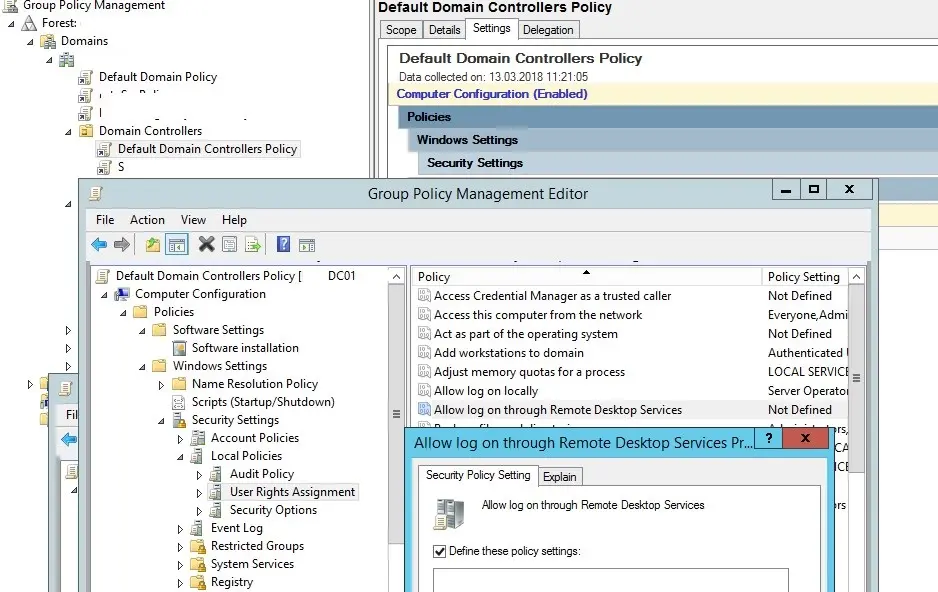Select the Security Policy Setting tab
Image resolution: width=938 pixels, height=592 pixels.
click(x=478, y=475)
